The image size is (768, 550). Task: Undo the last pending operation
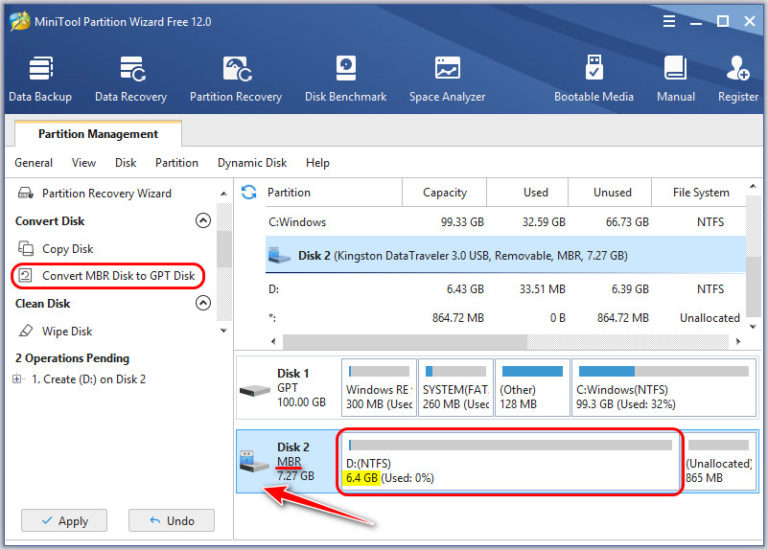[170, 521]
